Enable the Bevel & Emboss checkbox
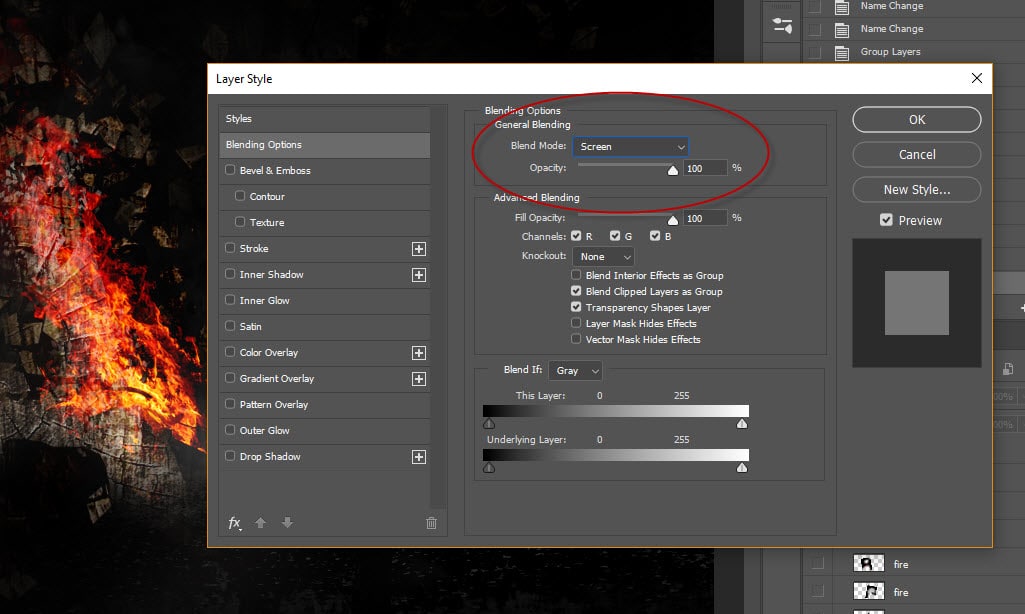This screenshot has width=1025, height=614. (x=231, y=171)
